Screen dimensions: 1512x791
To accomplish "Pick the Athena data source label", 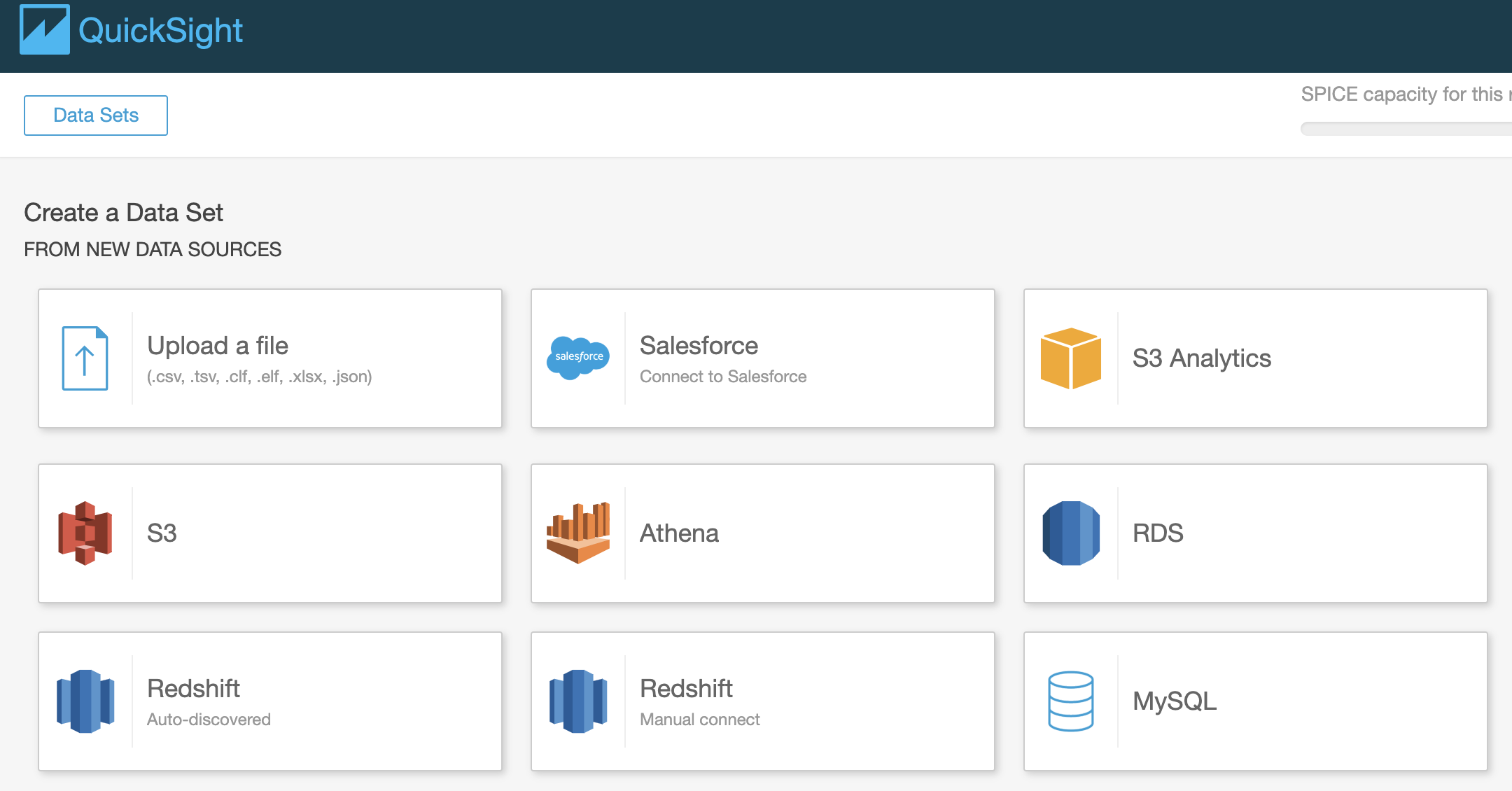I will tap(679, 533).
